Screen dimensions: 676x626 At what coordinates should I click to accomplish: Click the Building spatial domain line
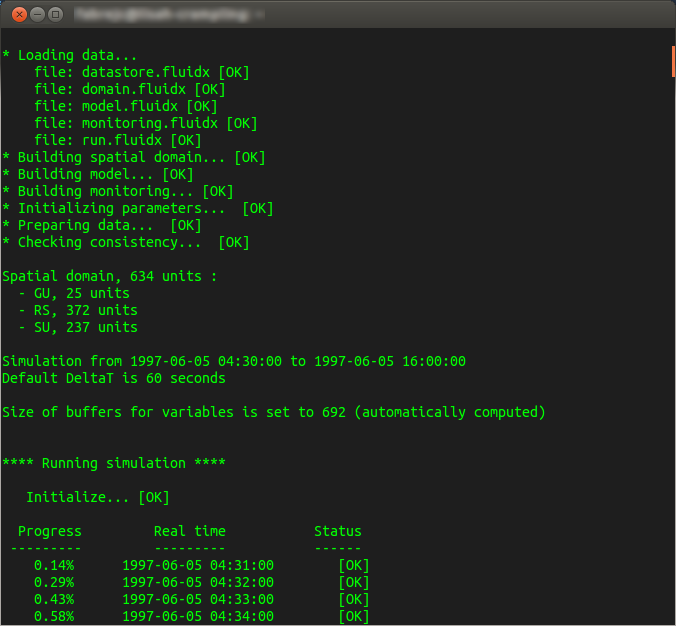134,157
